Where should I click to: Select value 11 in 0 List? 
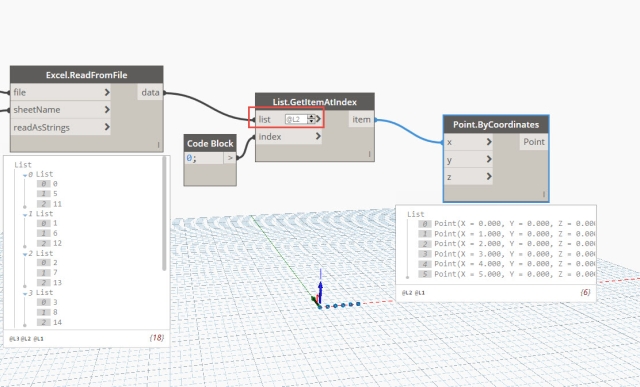tap(57, 204)
